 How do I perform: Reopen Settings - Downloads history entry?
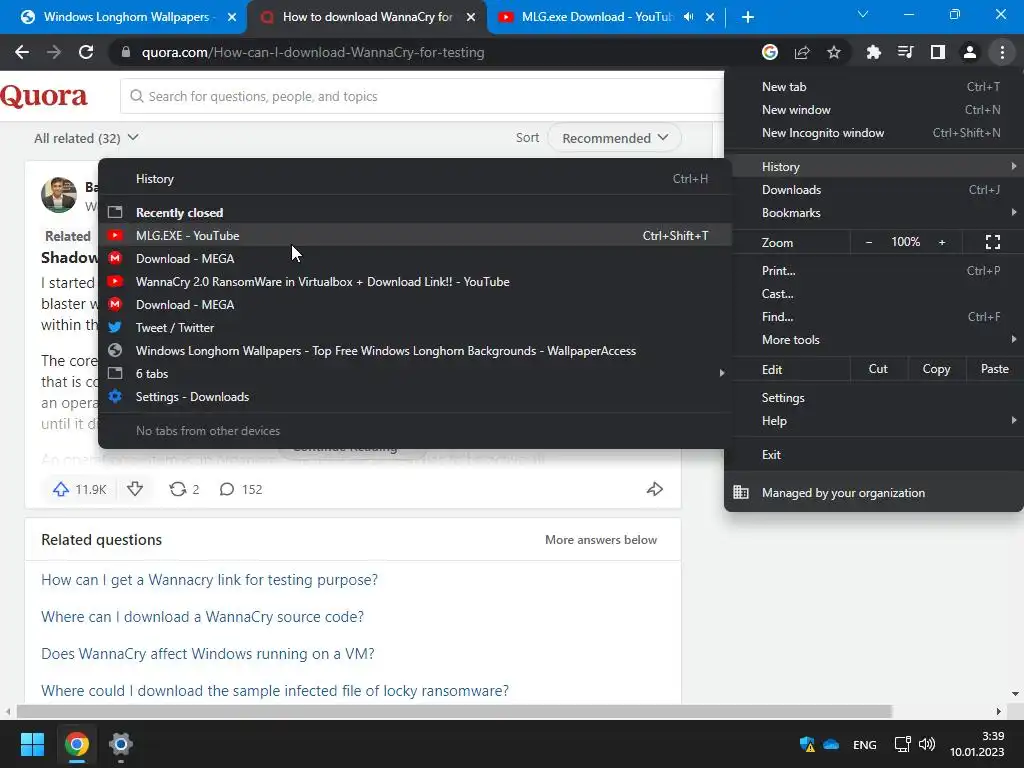point(416,396)
